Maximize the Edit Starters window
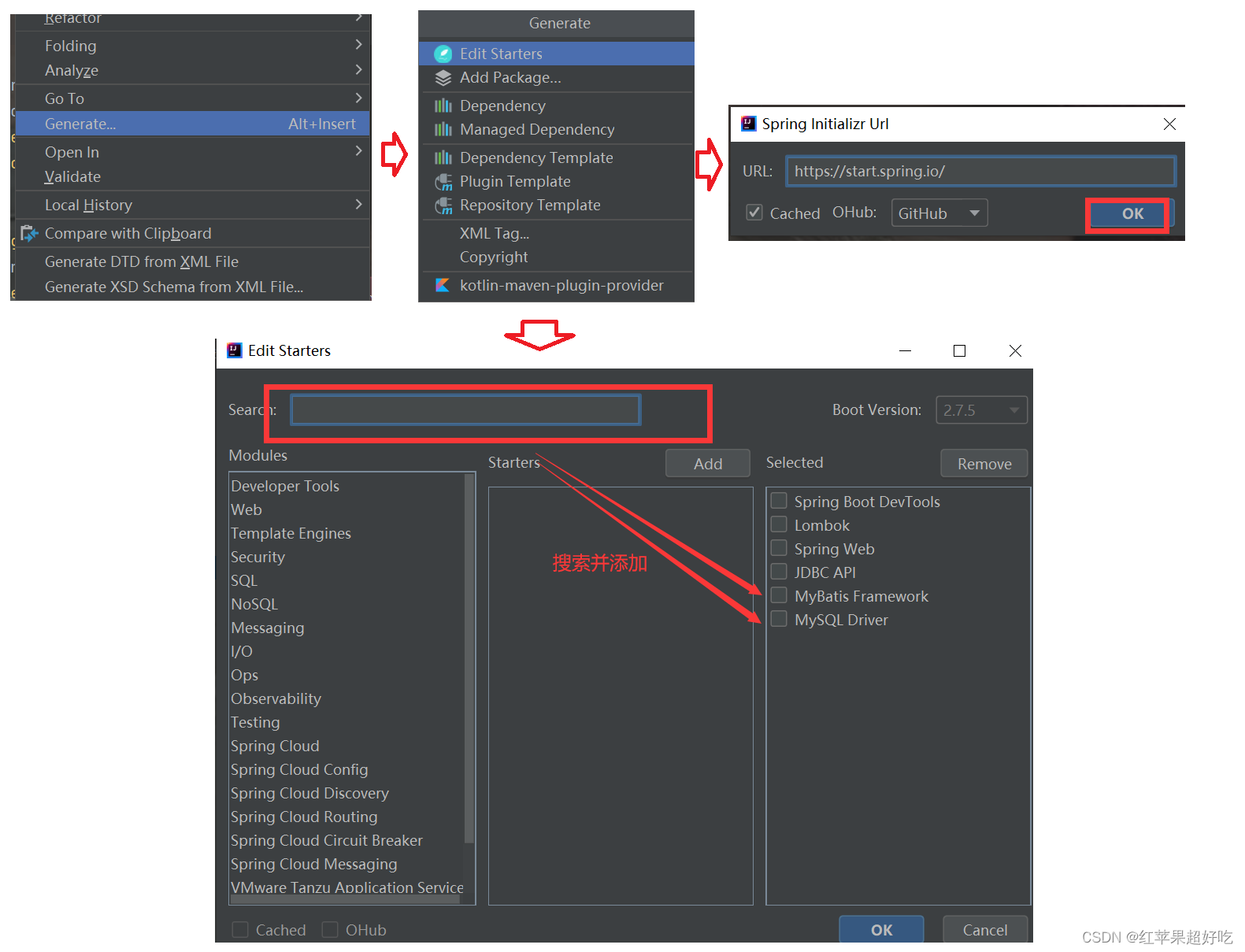1245x952 pixels. tap(959, 351)
